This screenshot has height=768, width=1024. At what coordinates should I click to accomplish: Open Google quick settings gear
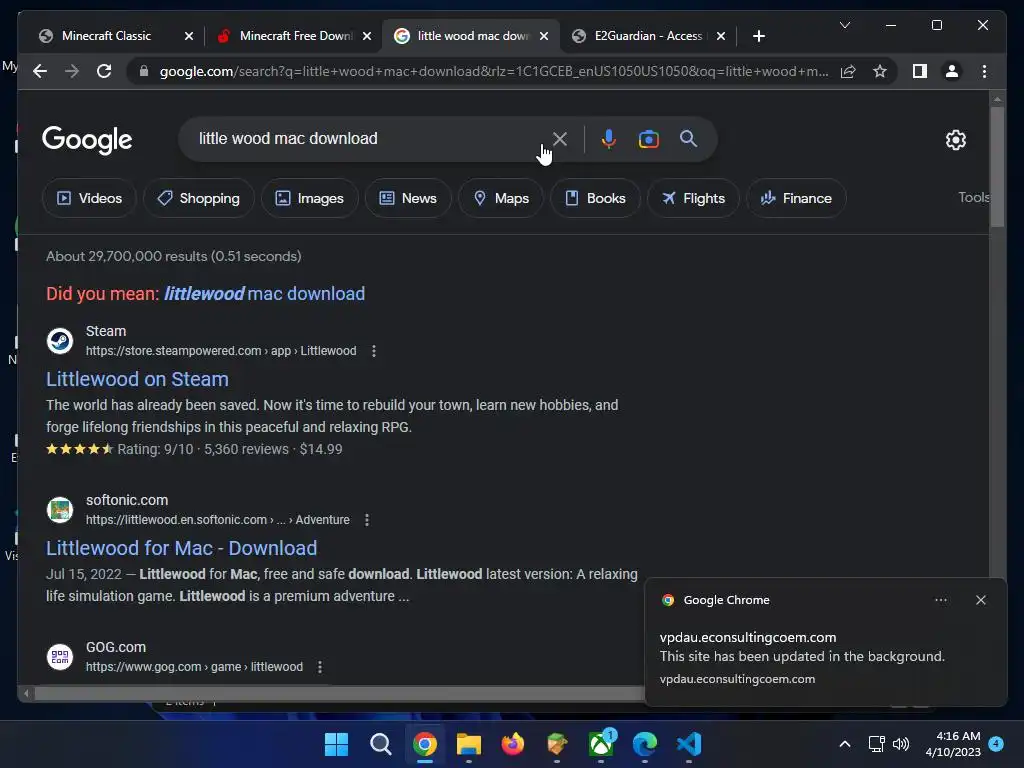coord(955,140)
